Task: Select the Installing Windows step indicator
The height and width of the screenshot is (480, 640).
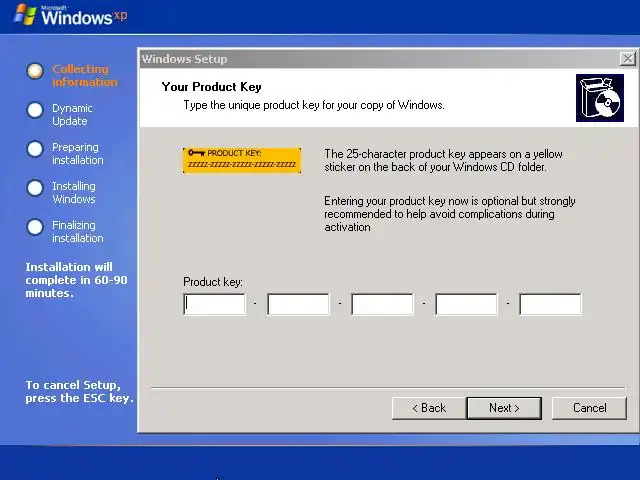Action: coord(35,188)
